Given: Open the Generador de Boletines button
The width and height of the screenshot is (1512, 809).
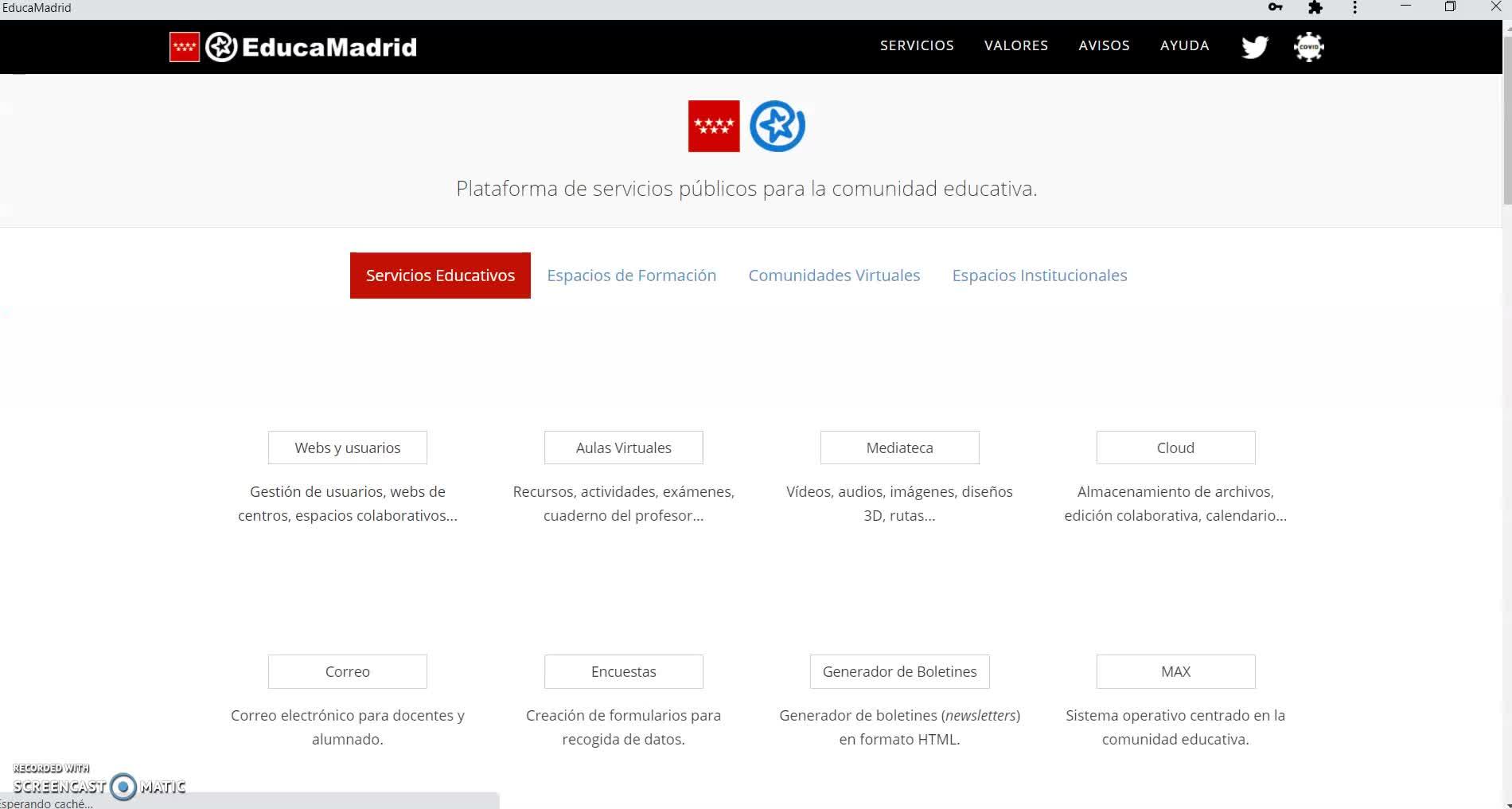Looking at the screenshot, I should tap(900, 671).
